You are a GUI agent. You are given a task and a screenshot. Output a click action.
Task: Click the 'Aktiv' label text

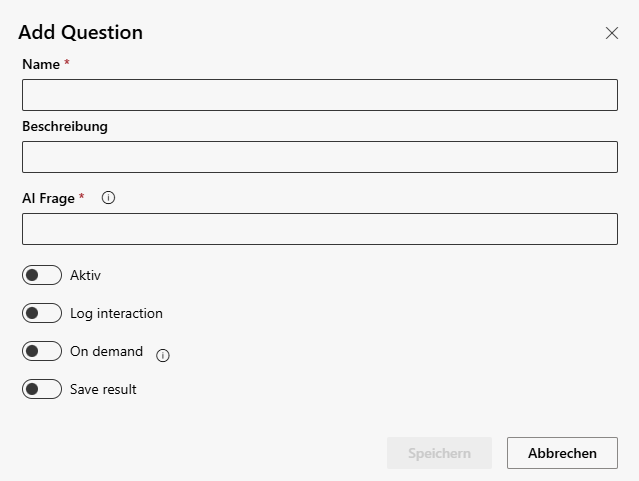point(85,275)
